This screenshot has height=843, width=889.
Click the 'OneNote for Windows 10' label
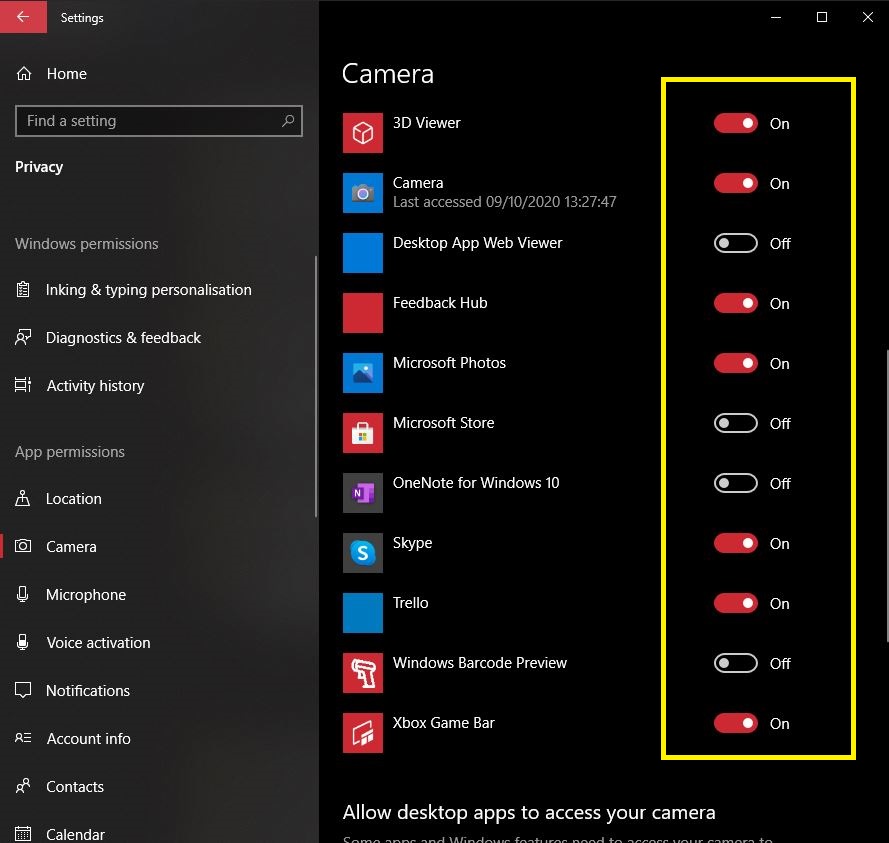(x=476, y=482)
